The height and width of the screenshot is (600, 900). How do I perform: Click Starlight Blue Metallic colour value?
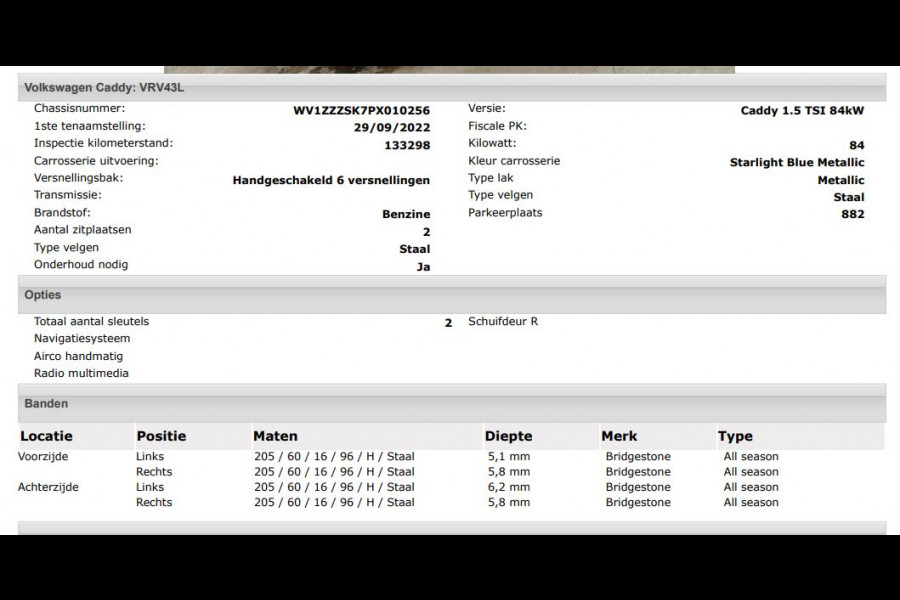tap(797, 162)
